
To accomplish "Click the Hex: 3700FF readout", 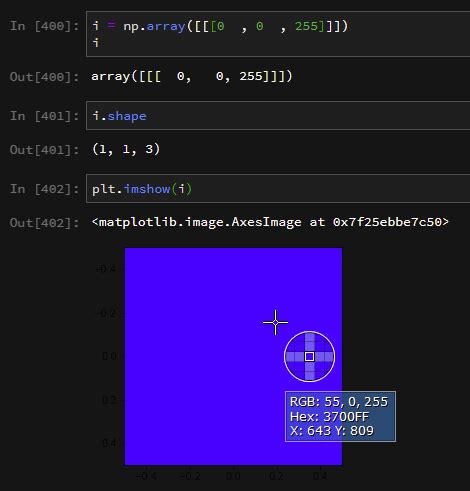I will pyautogui.click(x=329, y=417).
